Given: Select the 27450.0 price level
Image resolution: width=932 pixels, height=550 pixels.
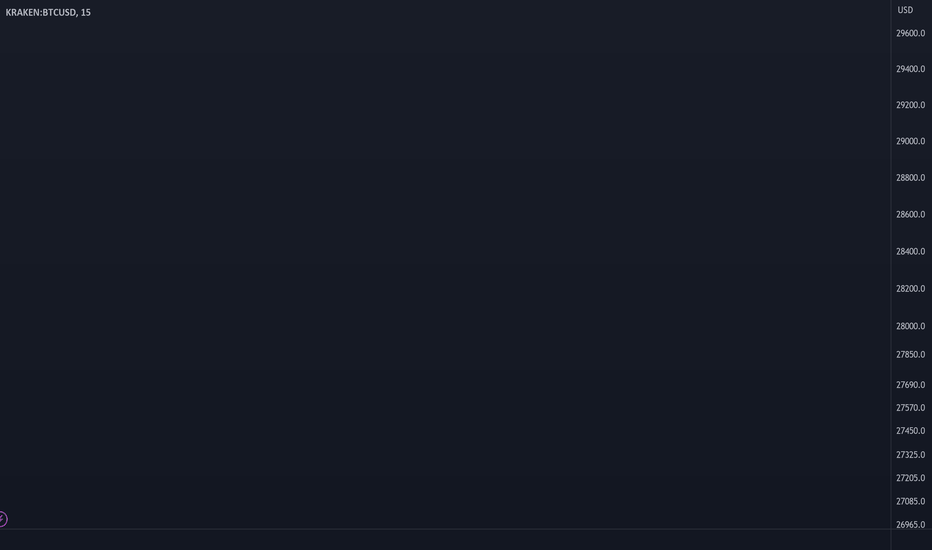Looking at the screenshot, I should pos(910,430).
